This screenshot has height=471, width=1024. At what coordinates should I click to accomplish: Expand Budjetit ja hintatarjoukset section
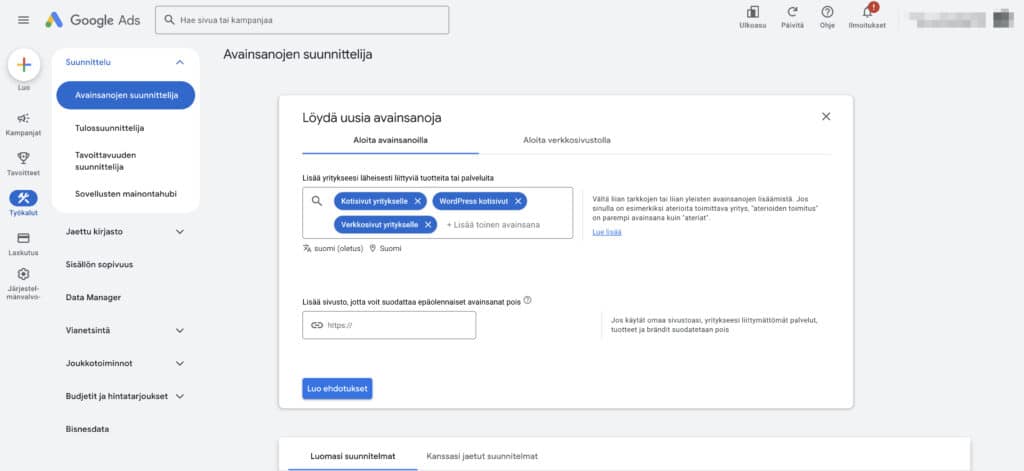(180, 396)
